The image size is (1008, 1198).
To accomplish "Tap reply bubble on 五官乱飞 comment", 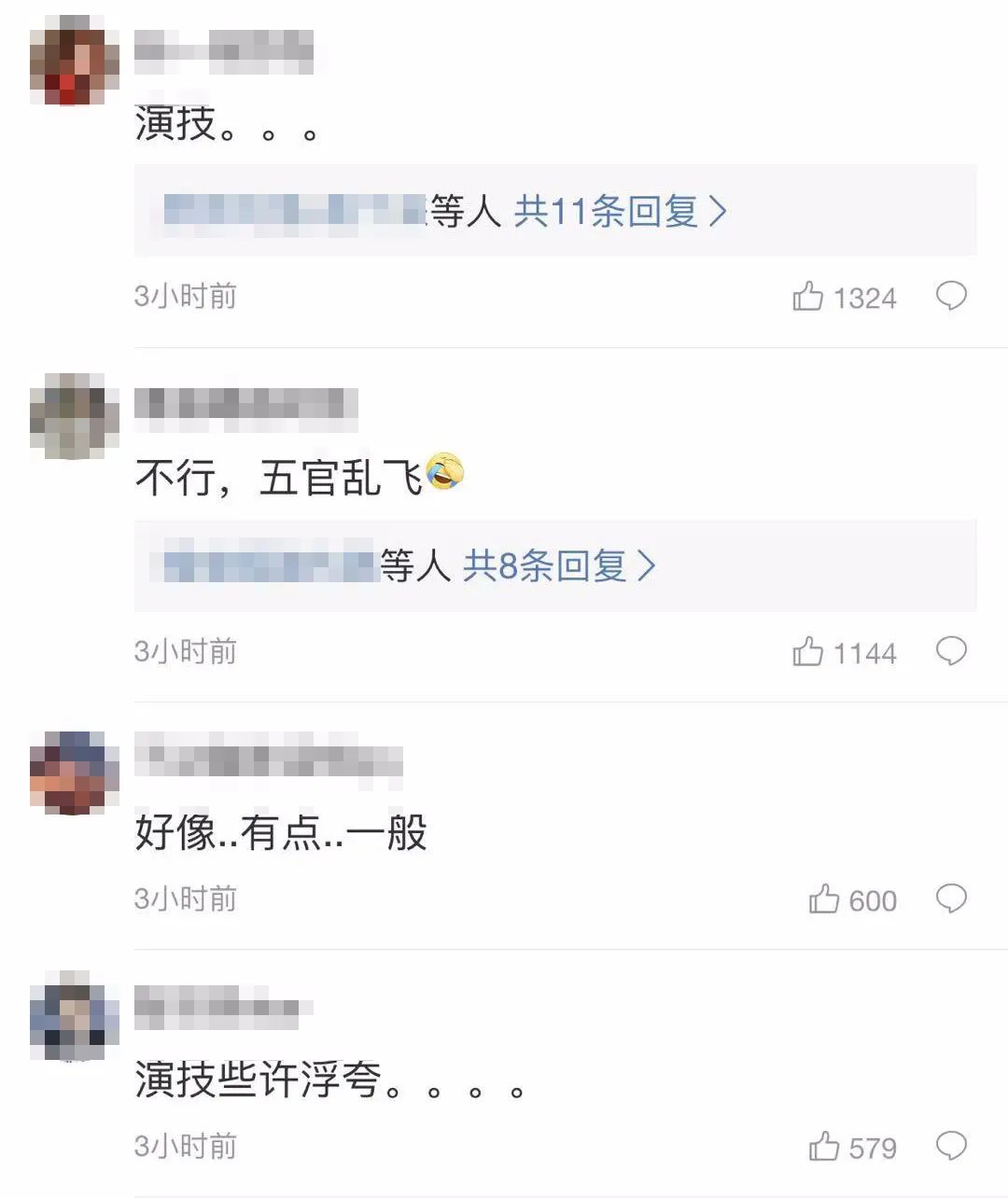I will 951,651.
